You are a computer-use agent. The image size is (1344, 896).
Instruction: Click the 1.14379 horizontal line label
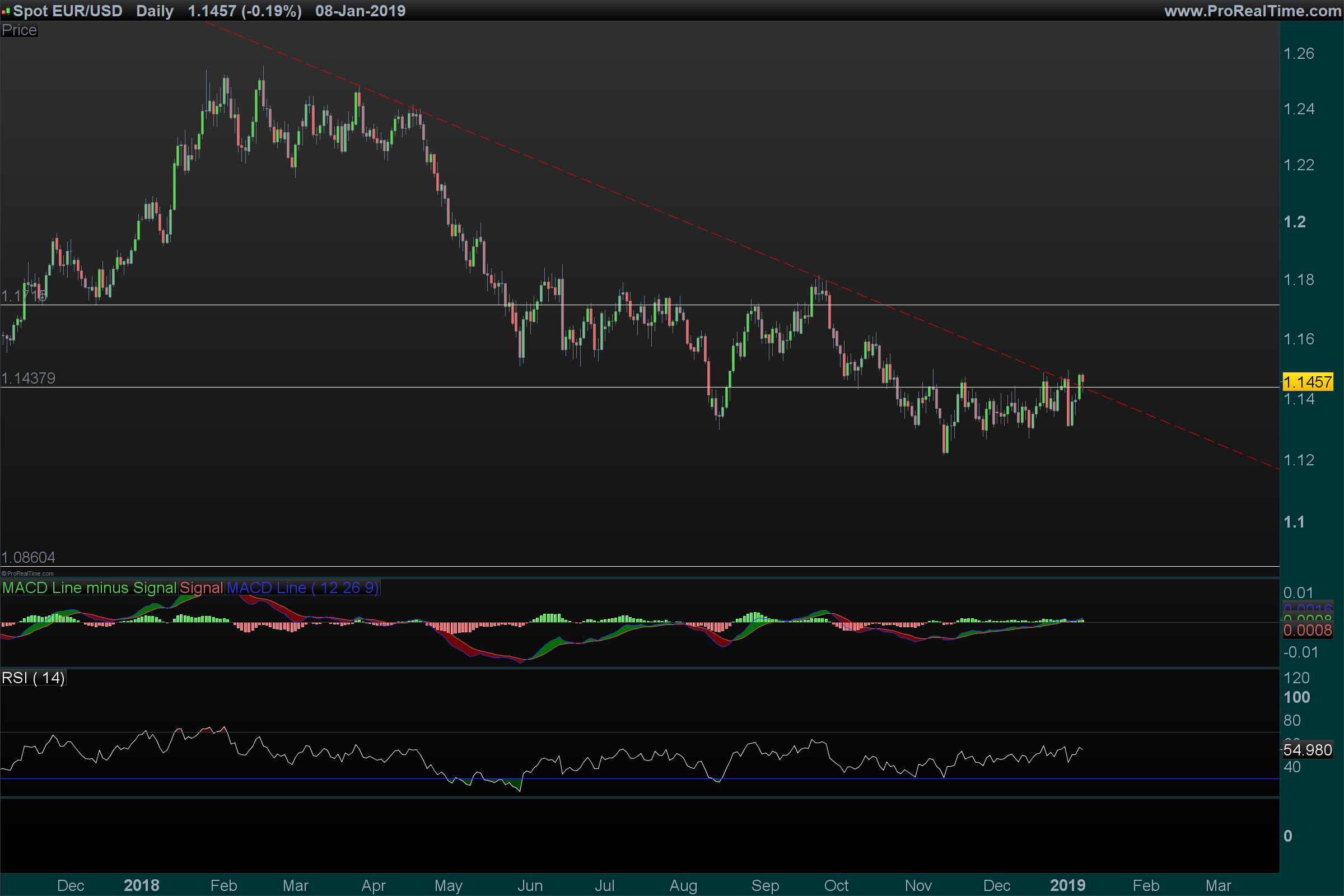29,379
